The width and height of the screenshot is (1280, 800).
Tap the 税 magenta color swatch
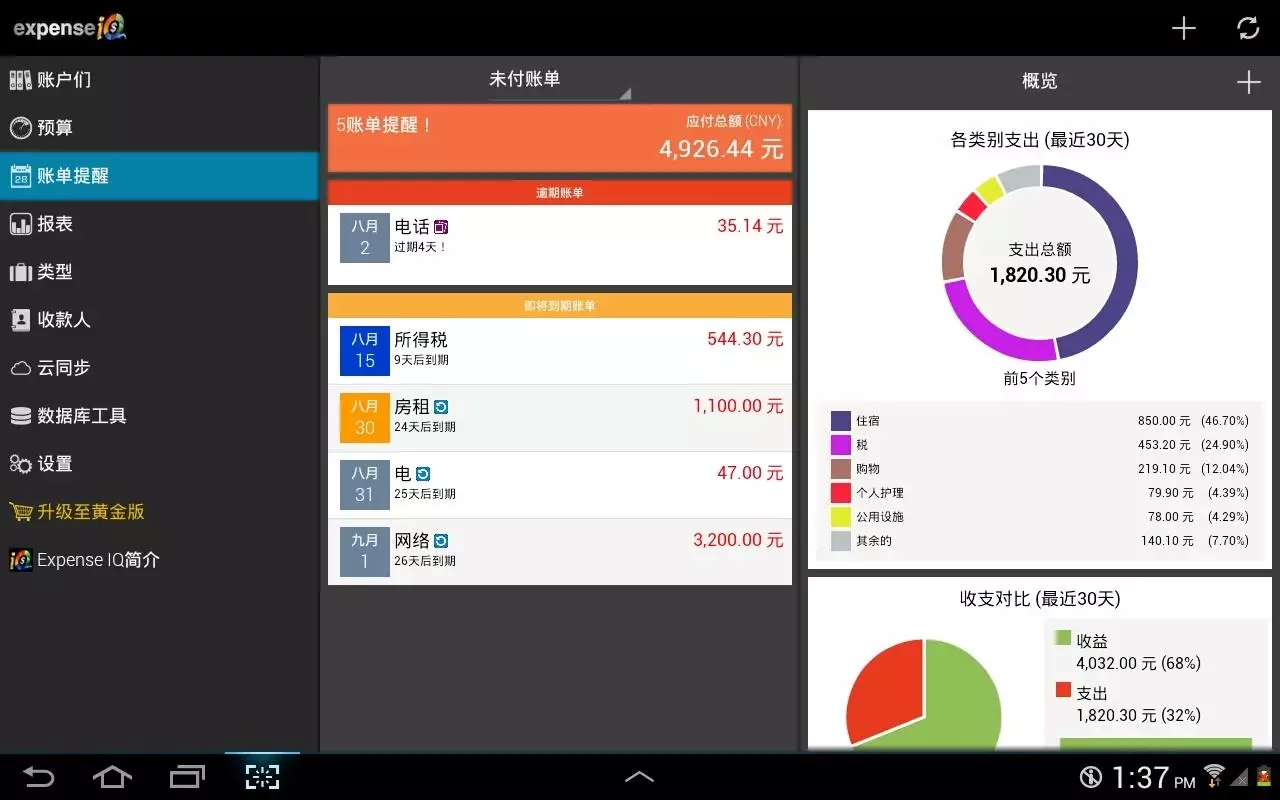(x=841, y=445)
